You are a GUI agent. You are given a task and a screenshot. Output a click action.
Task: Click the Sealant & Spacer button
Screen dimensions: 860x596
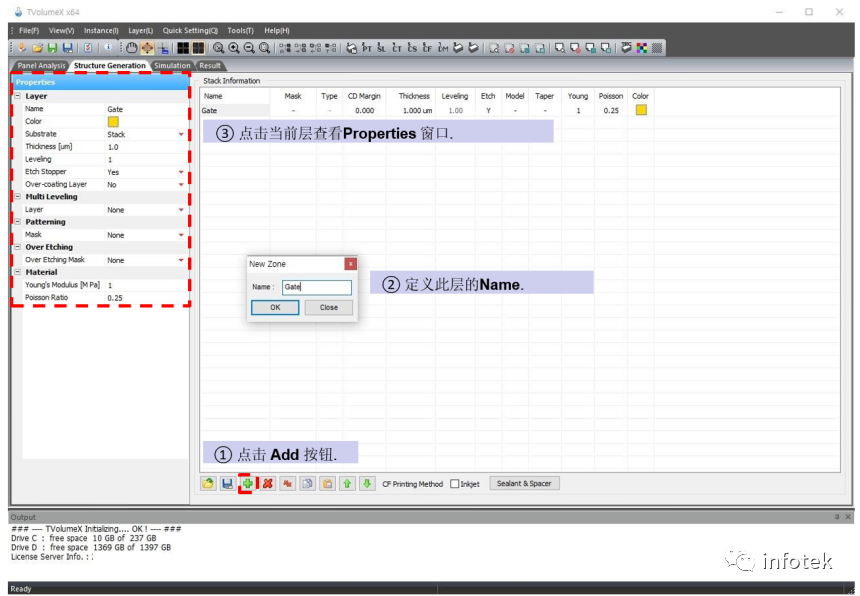(x=524, y=484)
